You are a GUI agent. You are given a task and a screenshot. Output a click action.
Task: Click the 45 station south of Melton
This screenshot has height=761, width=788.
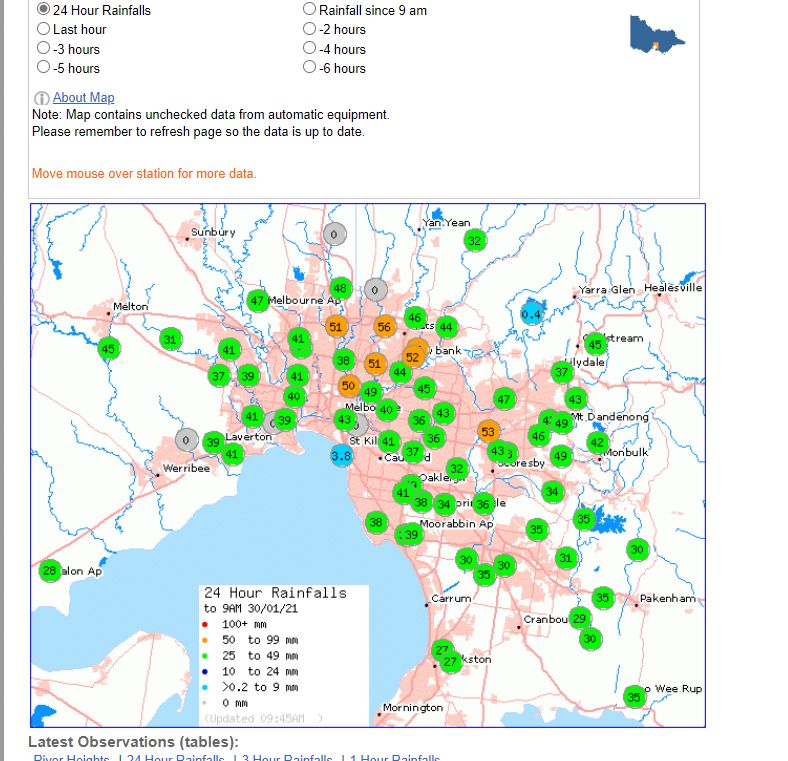(109, 348)
